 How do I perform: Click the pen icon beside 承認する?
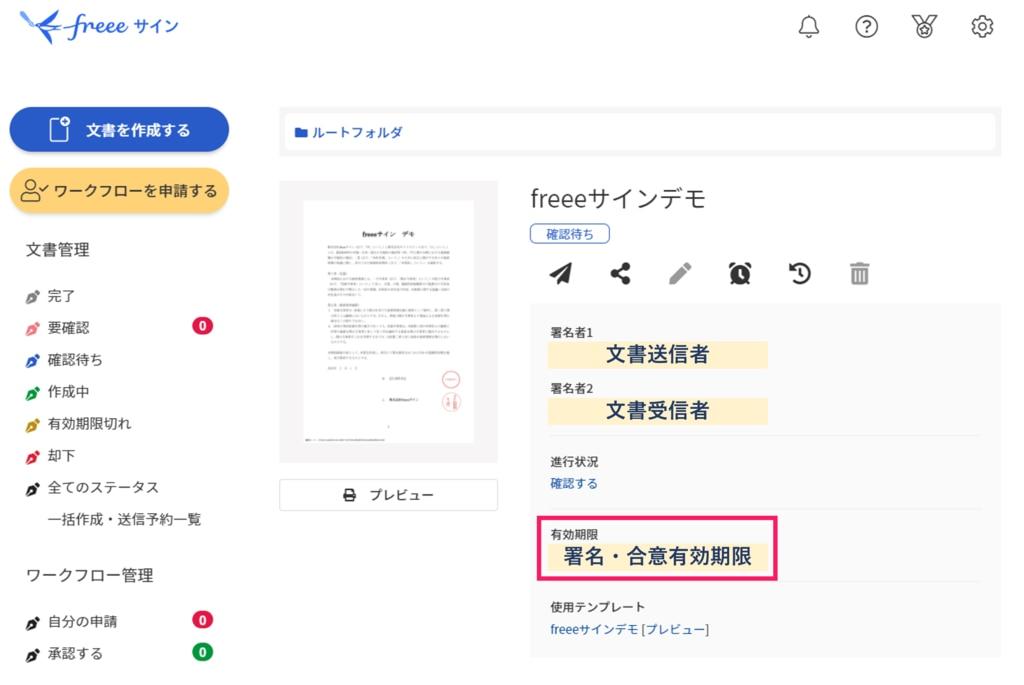[32, 655]
